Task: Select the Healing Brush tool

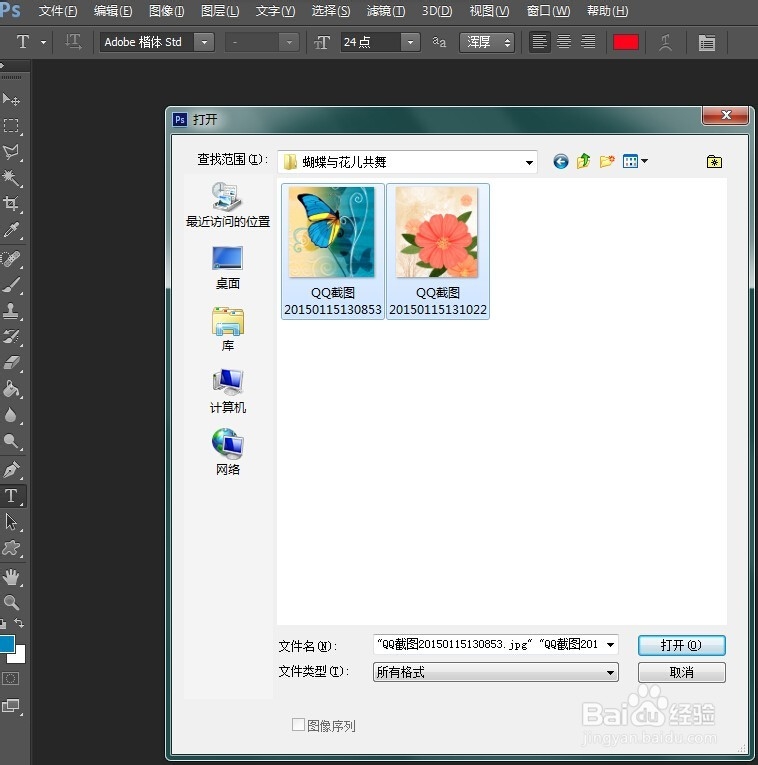Action: point(11,259)
